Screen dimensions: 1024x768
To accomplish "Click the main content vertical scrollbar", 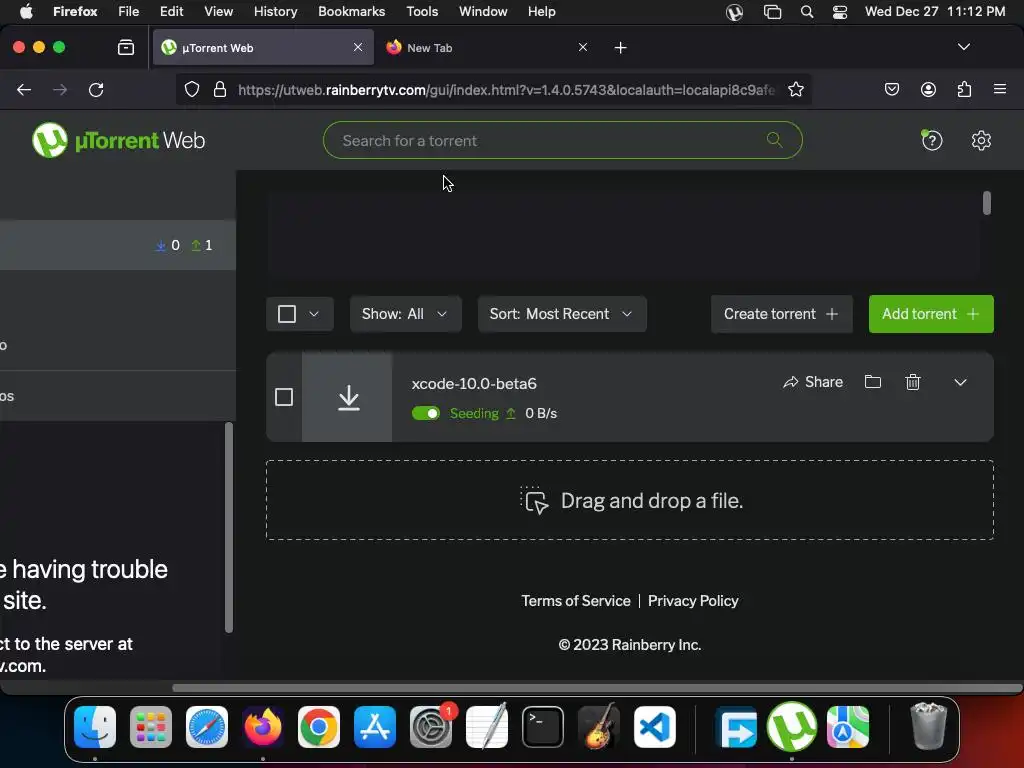I will [987, 203].
